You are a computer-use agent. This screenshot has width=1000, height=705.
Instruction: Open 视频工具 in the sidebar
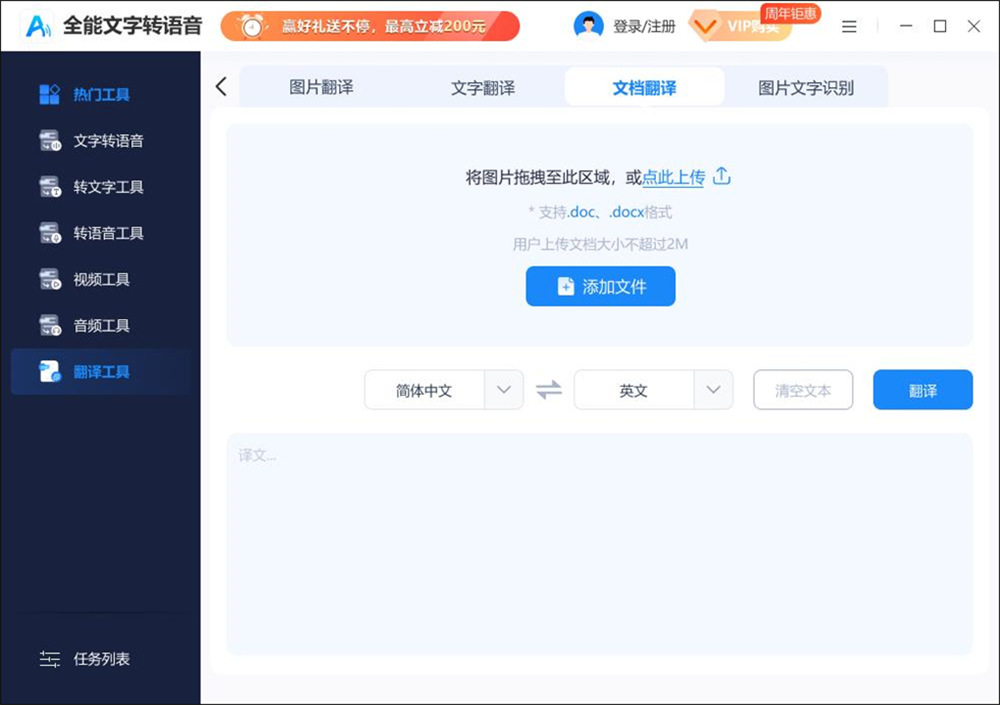101,279
